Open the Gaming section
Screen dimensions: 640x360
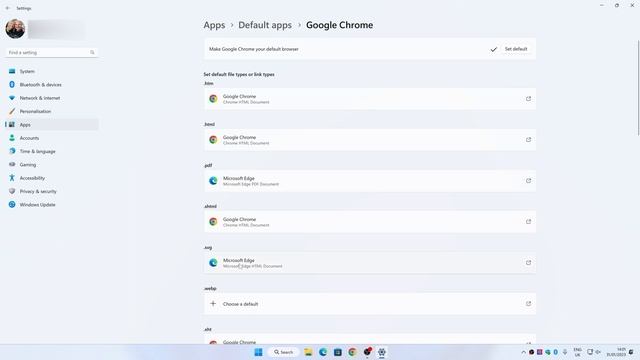[51, 164]
